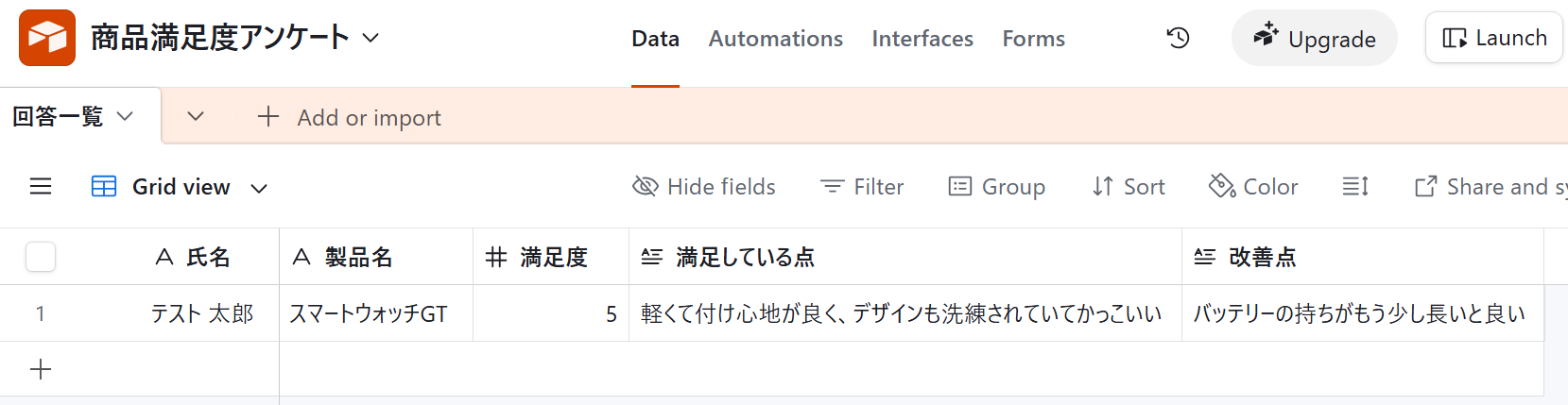Open the table list chevron
Viewport: 1568px width, 405px height.
(196, 116)
